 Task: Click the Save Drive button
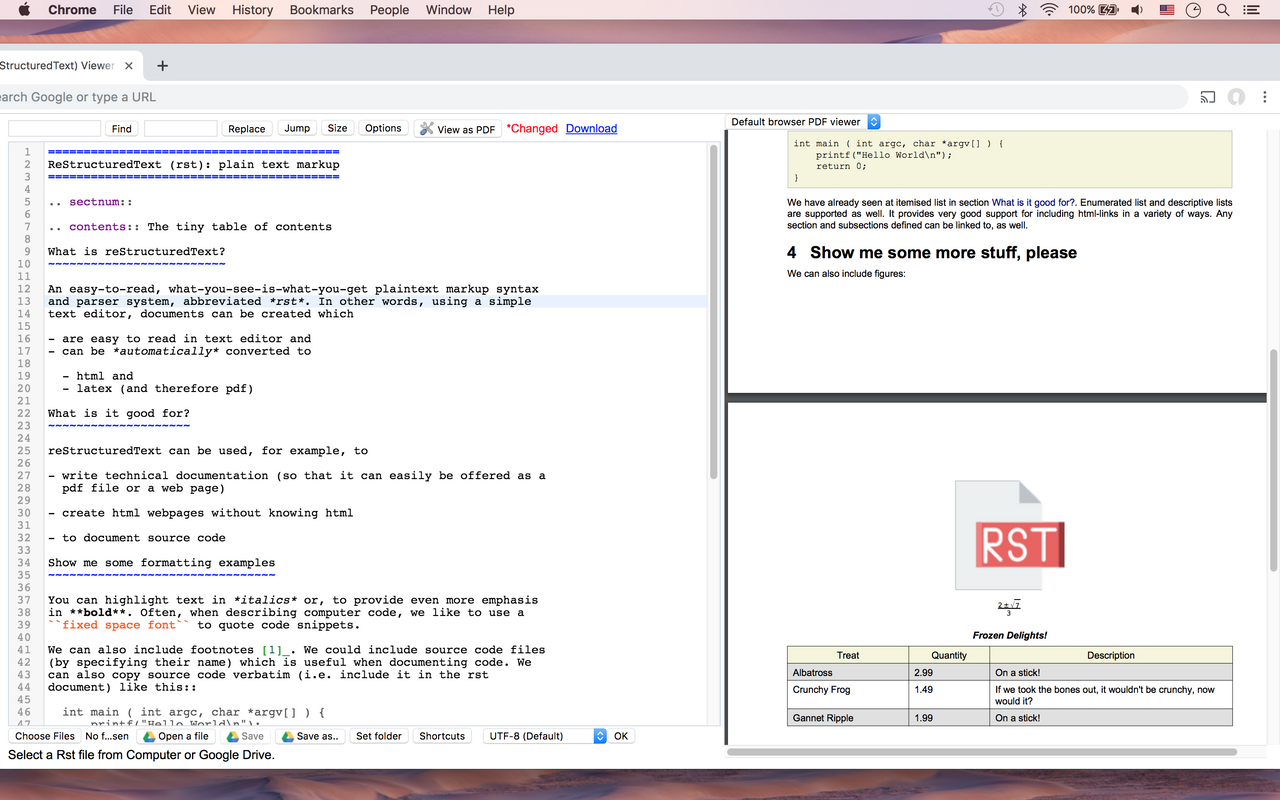click(x=245, y=736)
